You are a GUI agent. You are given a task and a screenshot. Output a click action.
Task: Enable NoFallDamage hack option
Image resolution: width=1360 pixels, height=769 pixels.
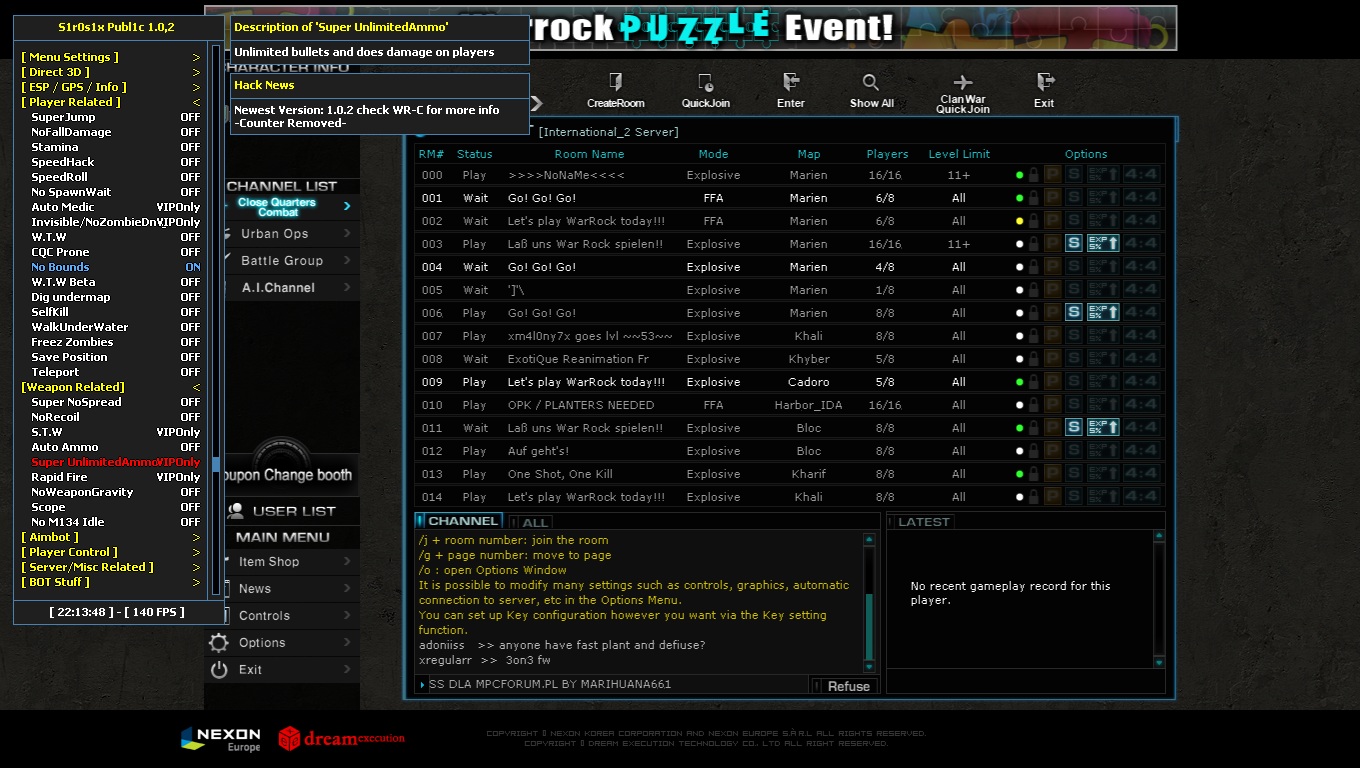(115, 132)
